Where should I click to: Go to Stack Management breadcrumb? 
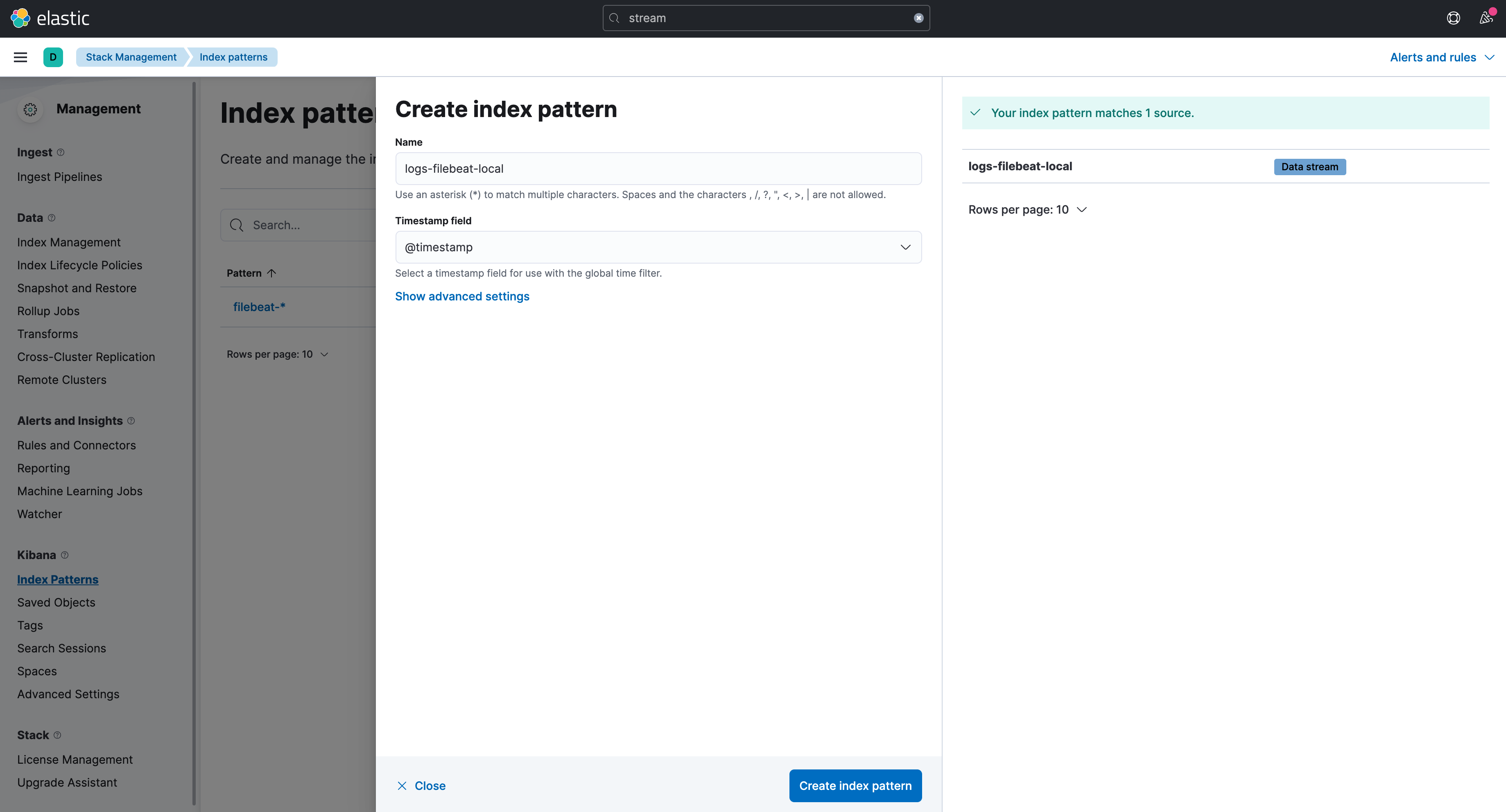[x=131, y=56]
